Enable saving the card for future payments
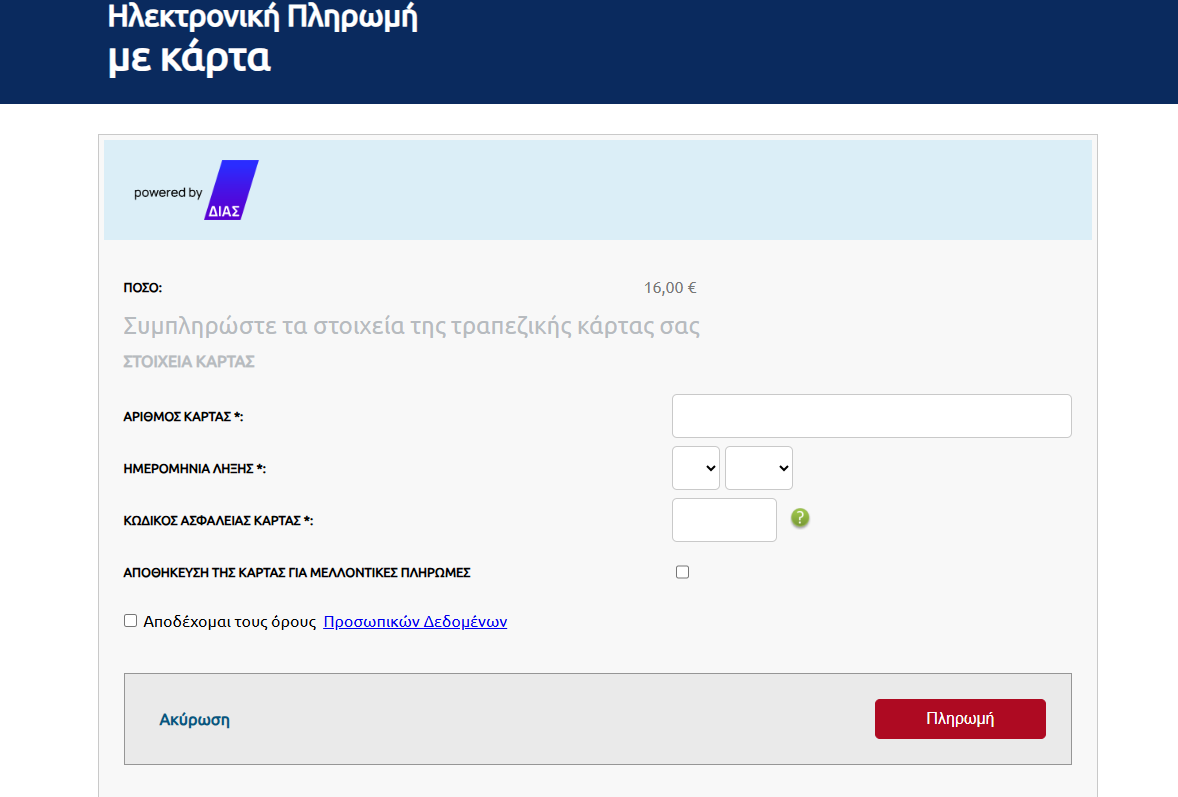 (x=683, y=572)
